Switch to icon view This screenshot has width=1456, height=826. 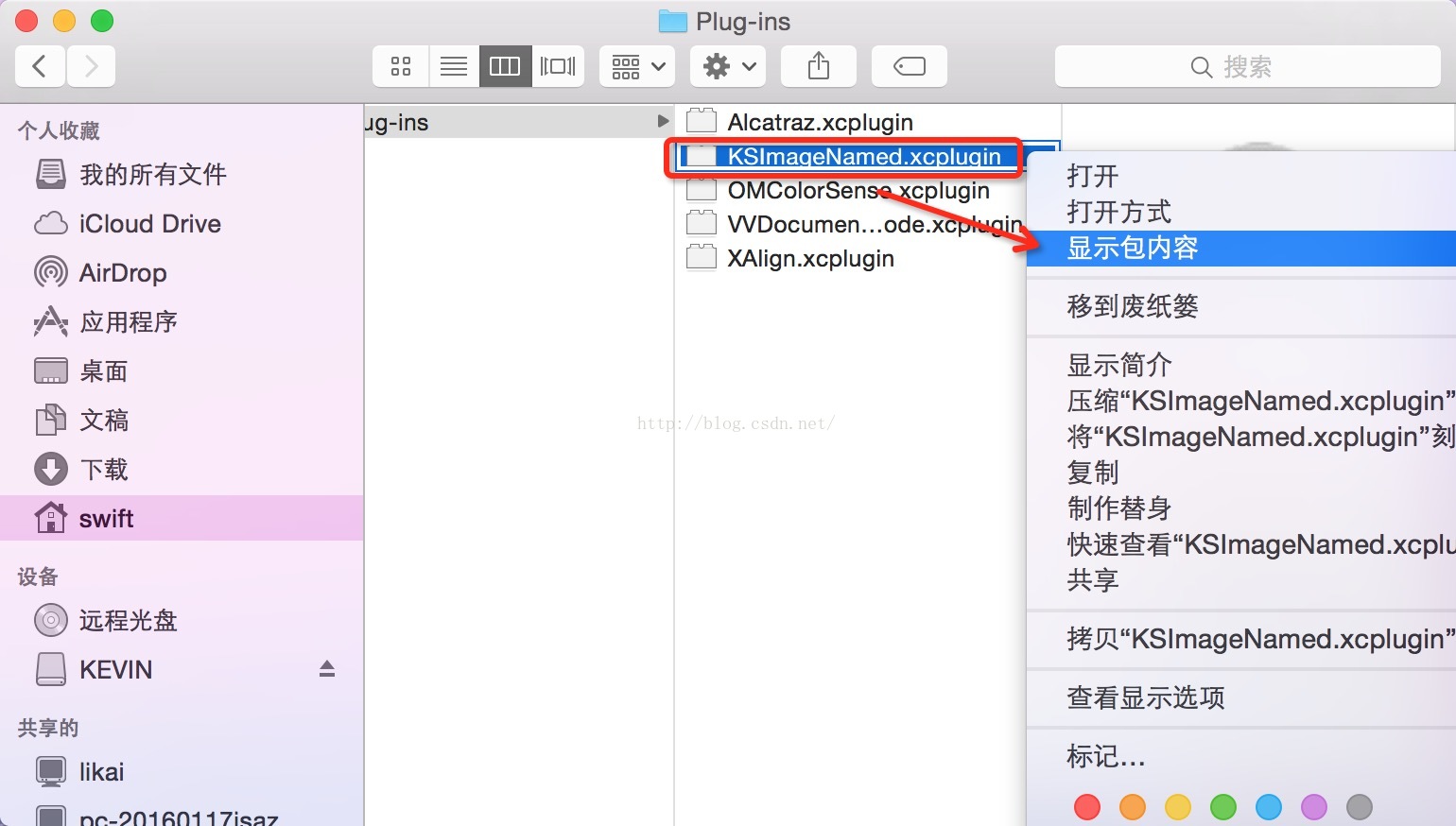tap(401, 66)
